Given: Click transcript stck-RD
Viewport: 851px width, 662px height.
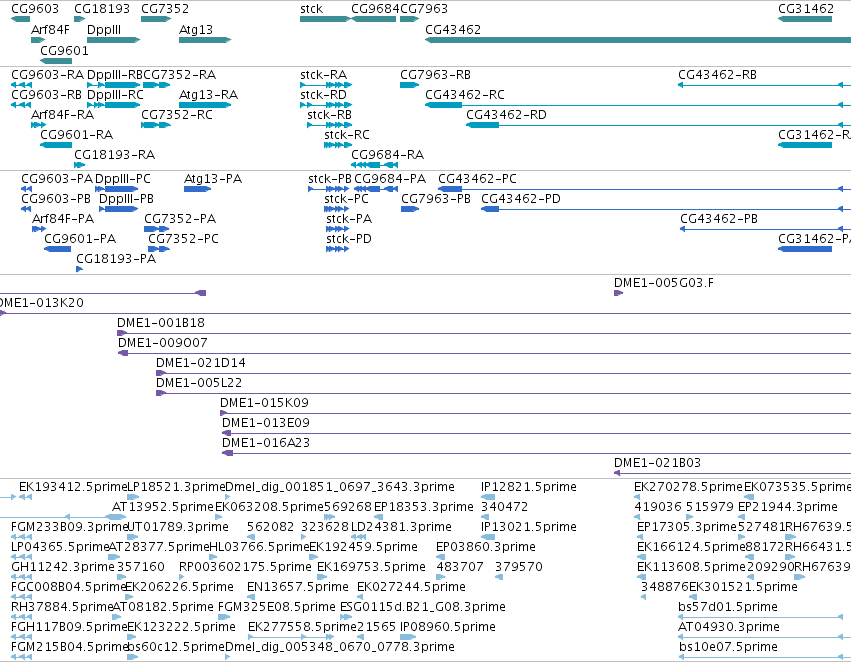Looking at the screenshot, I should pyautogui.click(x=326, y=105).
